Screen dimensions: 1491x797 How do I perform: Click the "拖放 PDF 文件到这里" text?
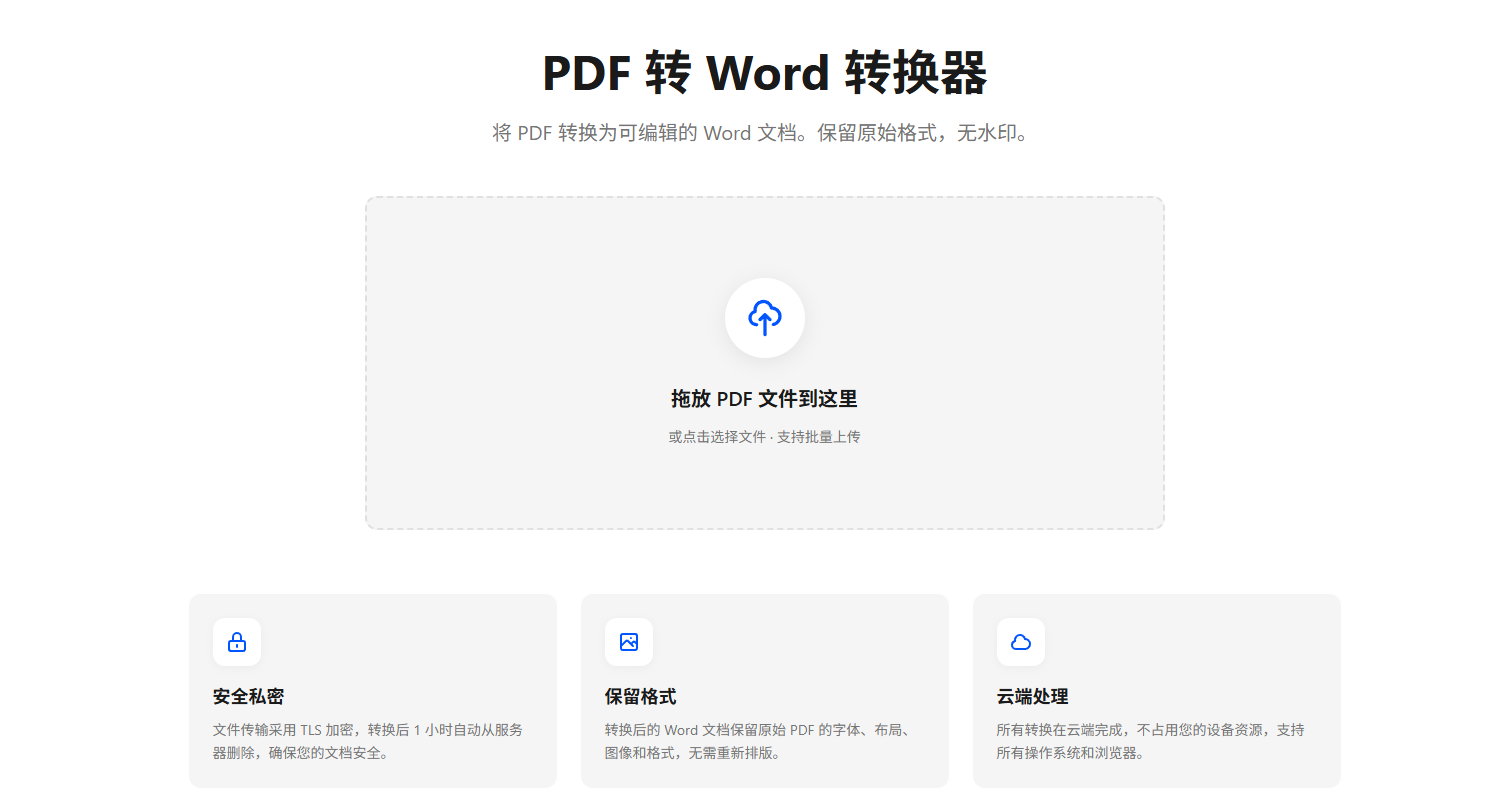pyautogui.click(x=764, y=399)
